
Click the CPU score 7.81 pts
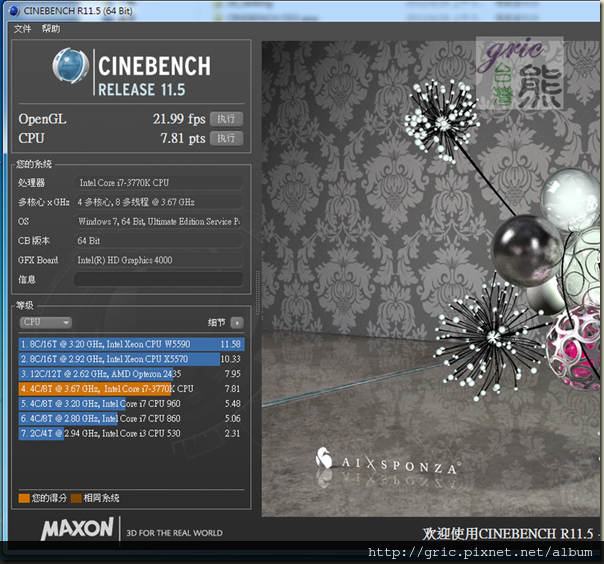point(183,138)
